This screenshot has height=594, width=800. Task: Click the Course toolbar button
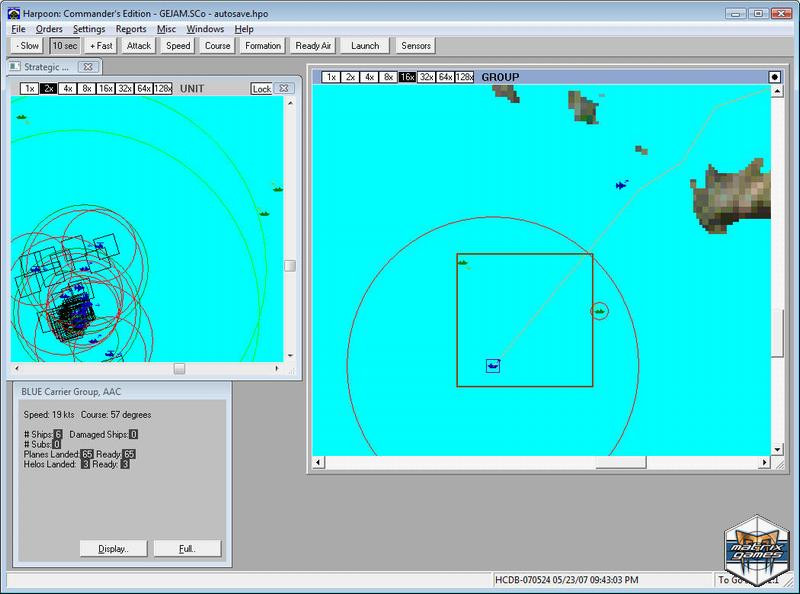pos(217,46)
